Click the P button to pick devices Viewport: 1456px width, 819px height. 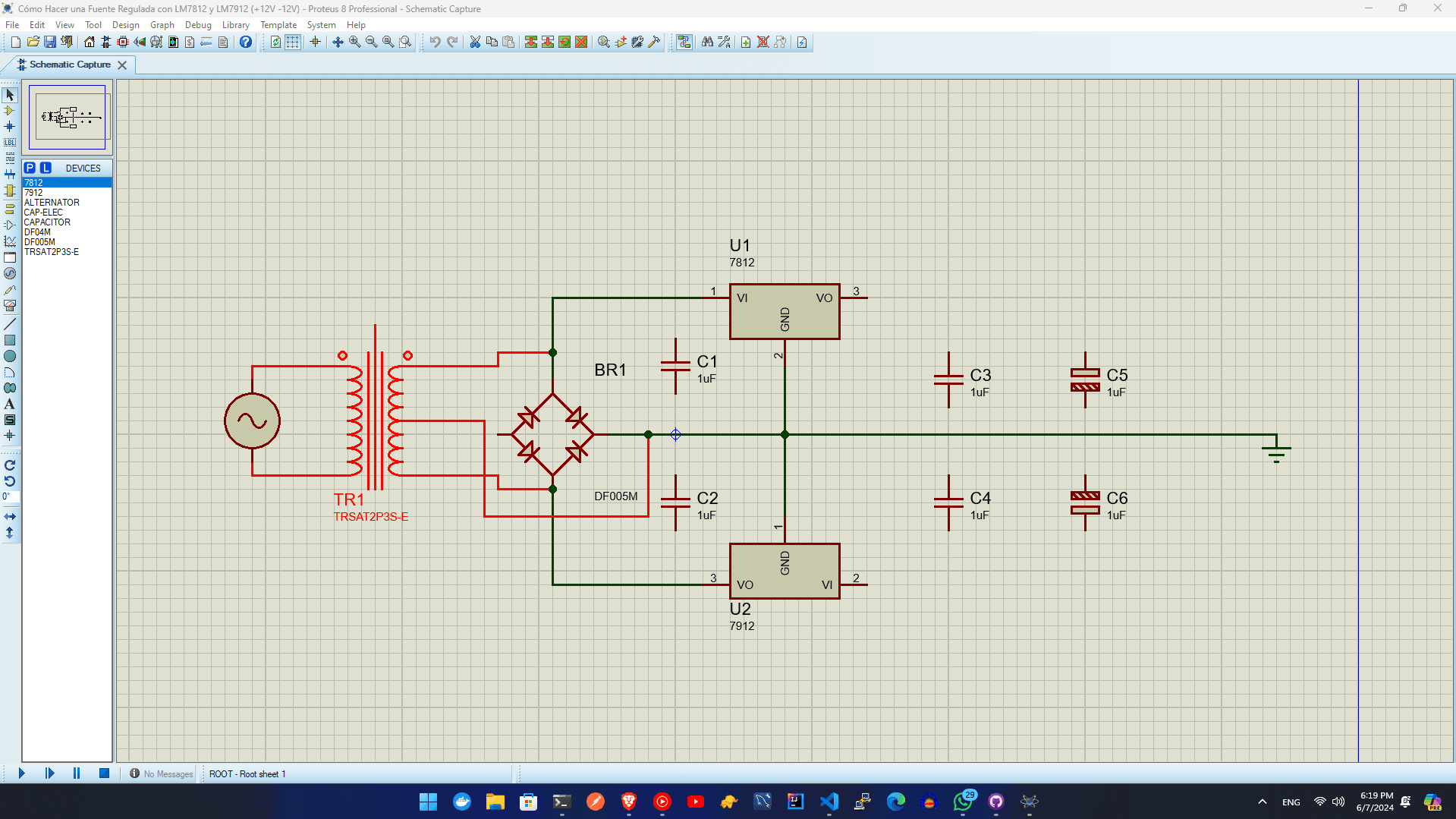[30, 167]
